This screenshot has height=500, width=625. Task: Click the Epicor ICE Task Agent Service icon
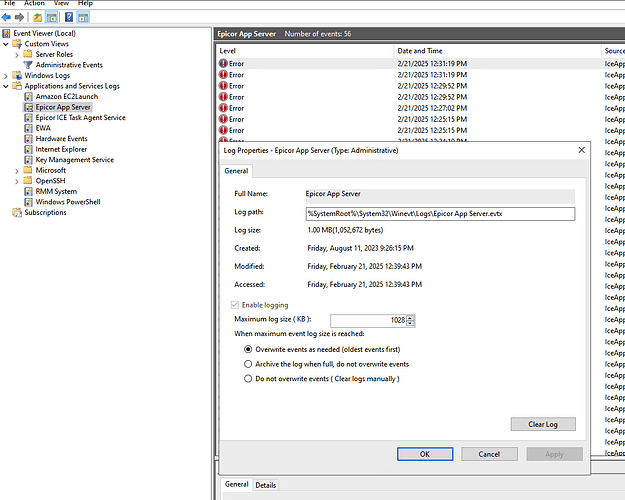pos(28,118)
